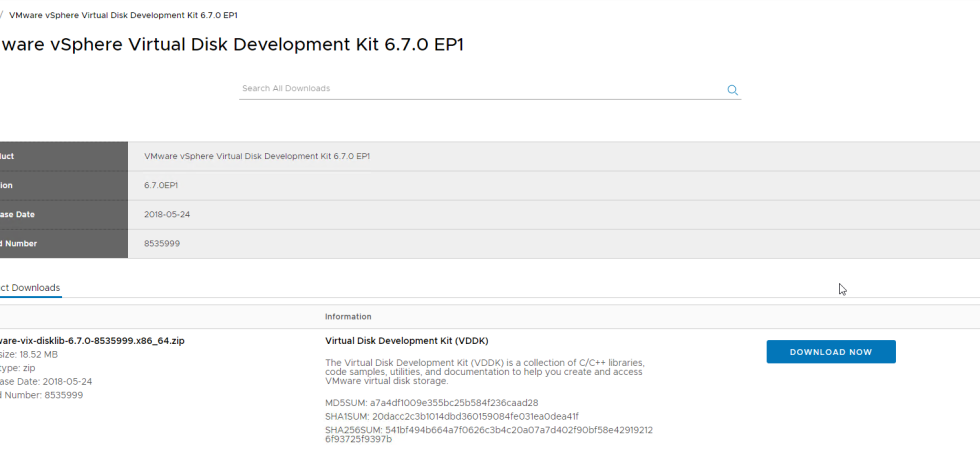Click the file type zip text
Image resolution: width=980 pixels, height=450 pixels.
coord(18,368)
